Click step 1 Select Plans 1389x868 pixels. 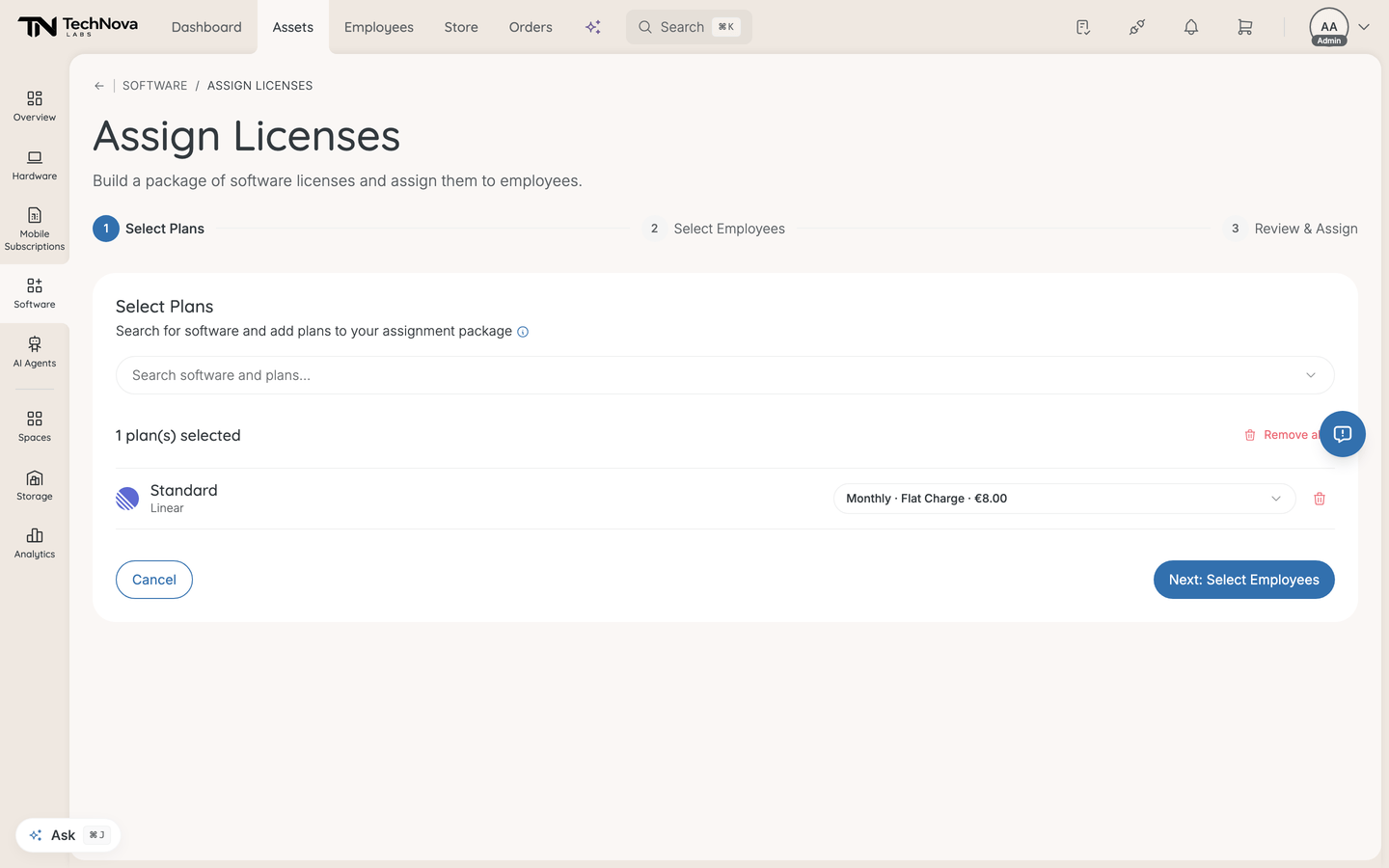[149, 229]
